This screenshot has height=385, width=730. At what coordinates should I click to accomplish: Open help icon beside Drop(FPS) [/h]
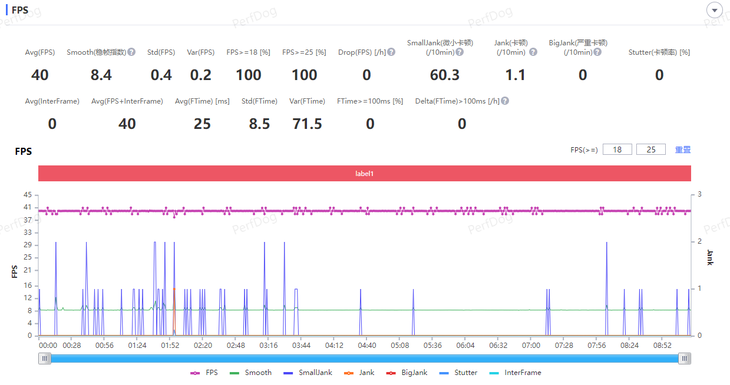tap(391, 52)
